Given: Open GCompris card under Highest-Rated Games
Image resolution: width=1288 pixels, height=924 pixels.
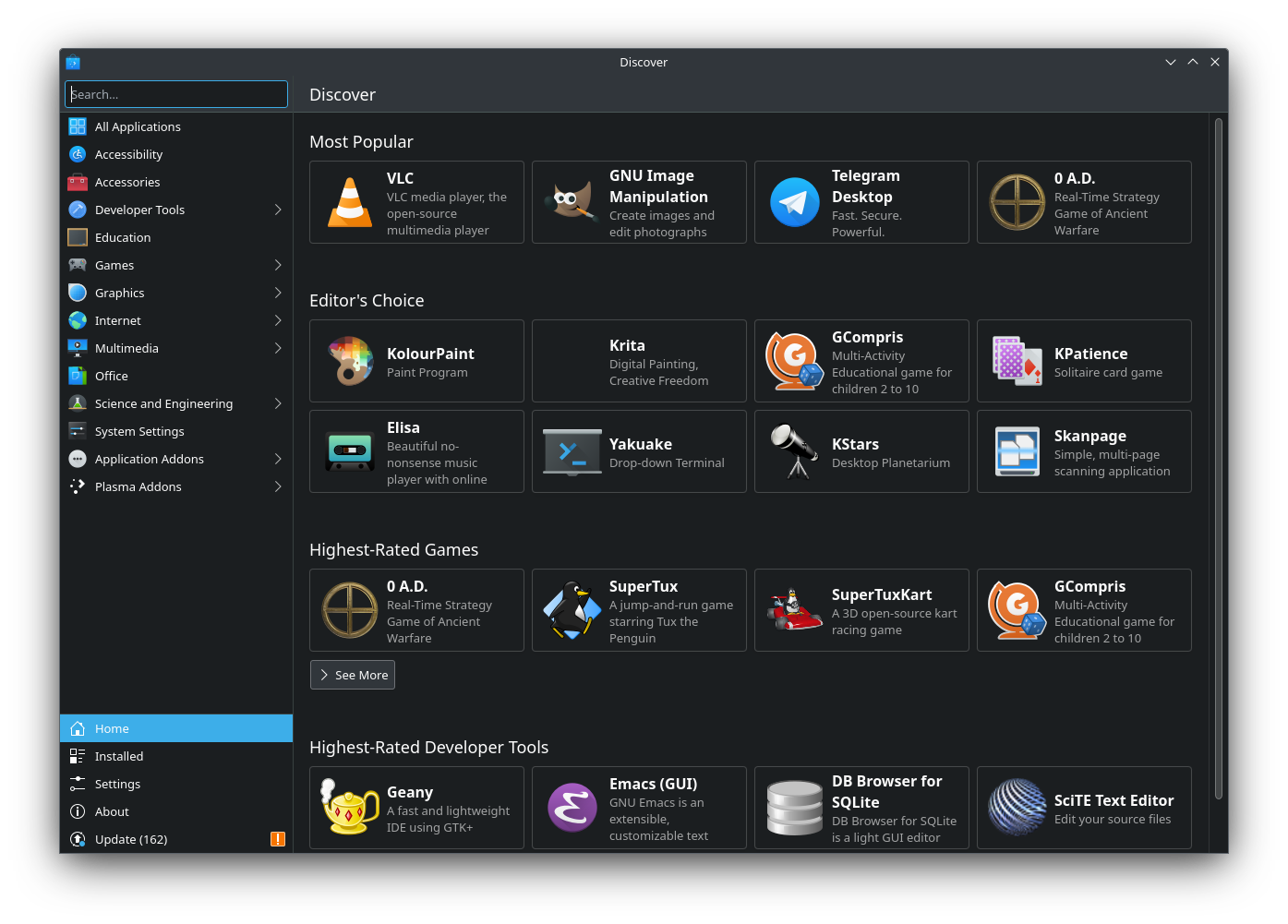Looking at the screenshot, I should click(x=1084, y=610).
